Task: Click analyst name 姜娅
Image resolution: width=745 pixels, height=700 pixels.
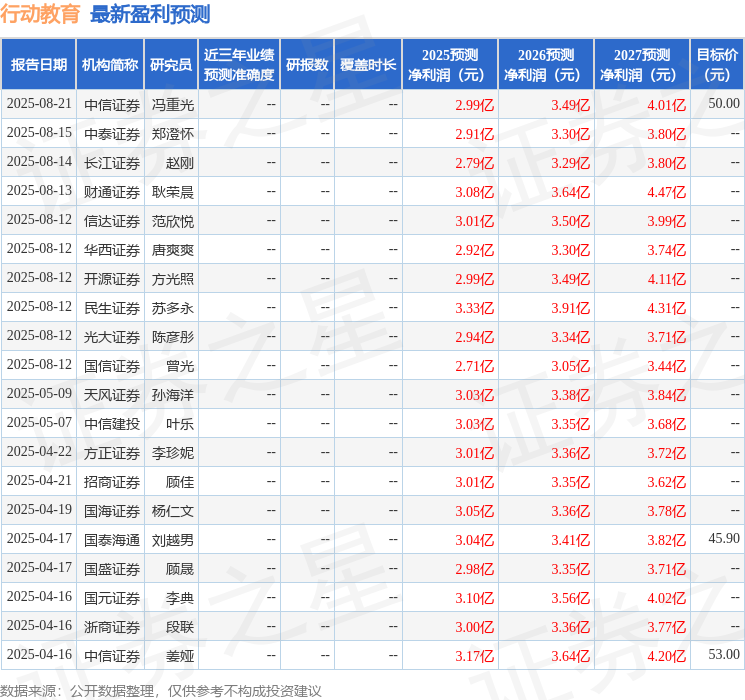Action: pyautogui.click(x=180, y=655)
